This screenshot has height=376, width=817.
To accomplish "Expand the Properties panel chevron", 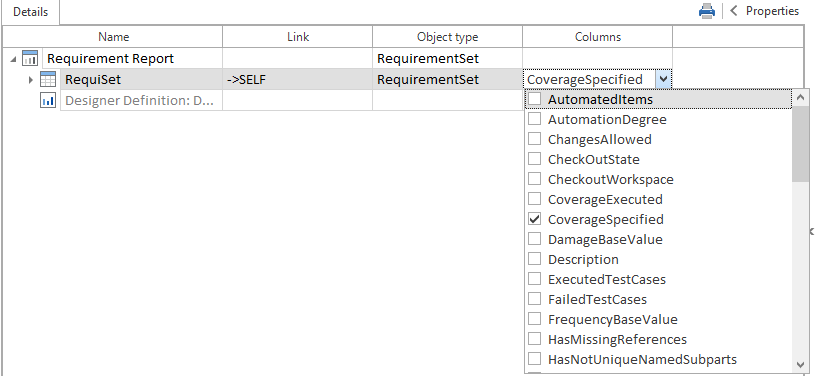I will (734, 10).
